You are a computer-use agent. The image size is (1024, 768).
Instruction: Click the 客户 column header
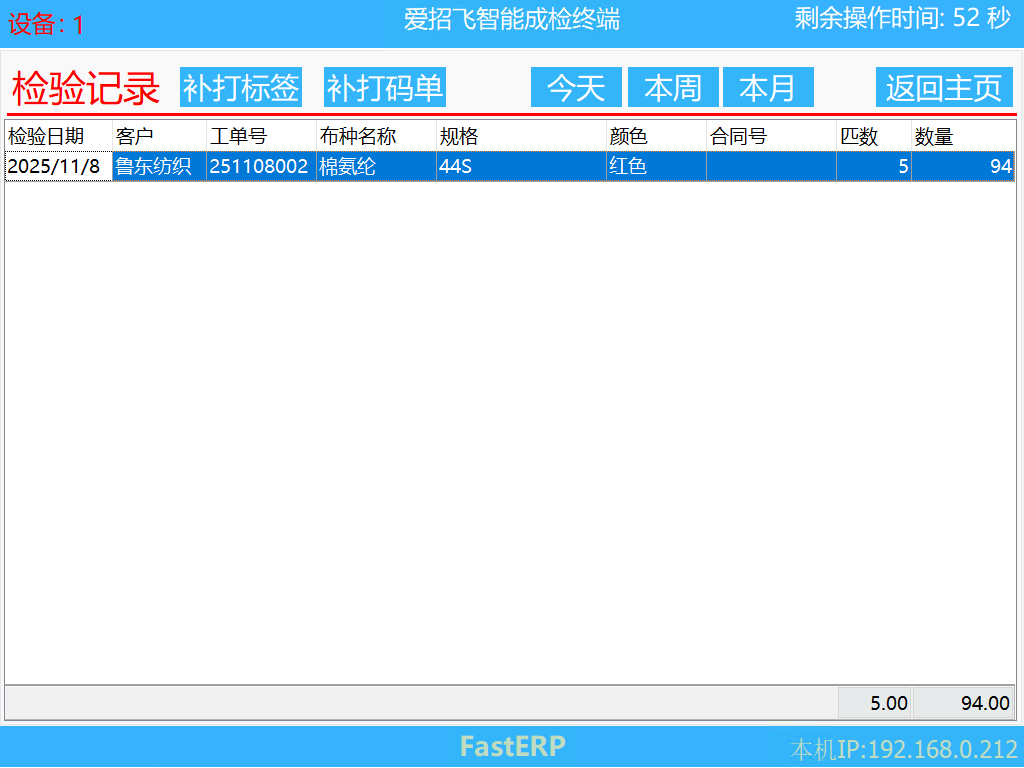click(159, 136)
